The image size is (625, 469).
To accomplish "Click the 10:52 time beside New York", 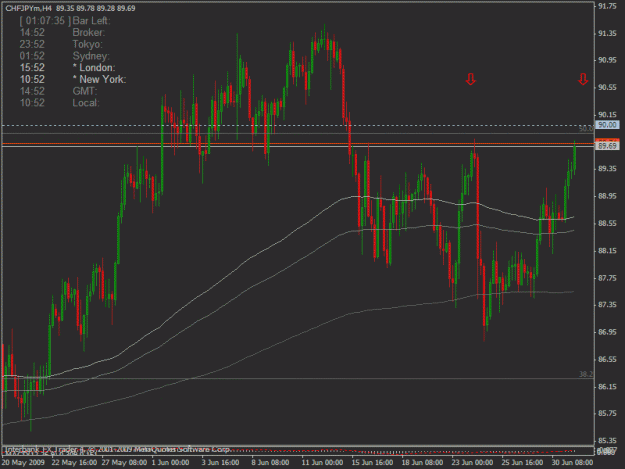I will click(x=32, y=79).
